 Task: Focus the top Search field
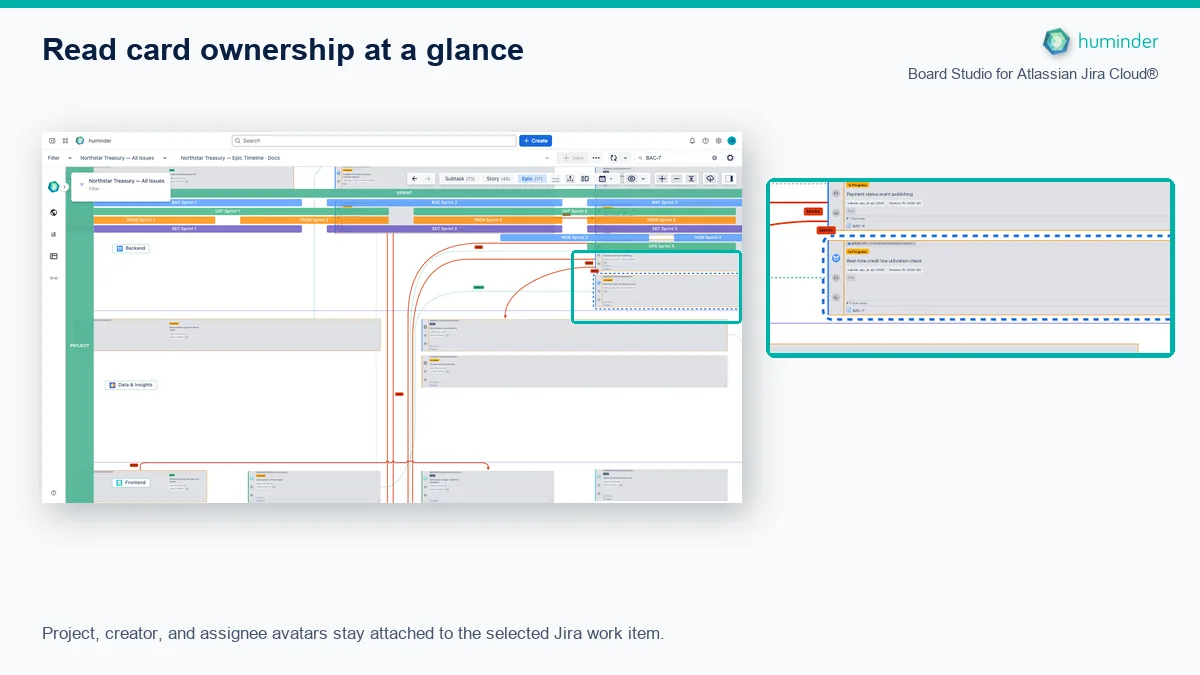click(374, 141)
